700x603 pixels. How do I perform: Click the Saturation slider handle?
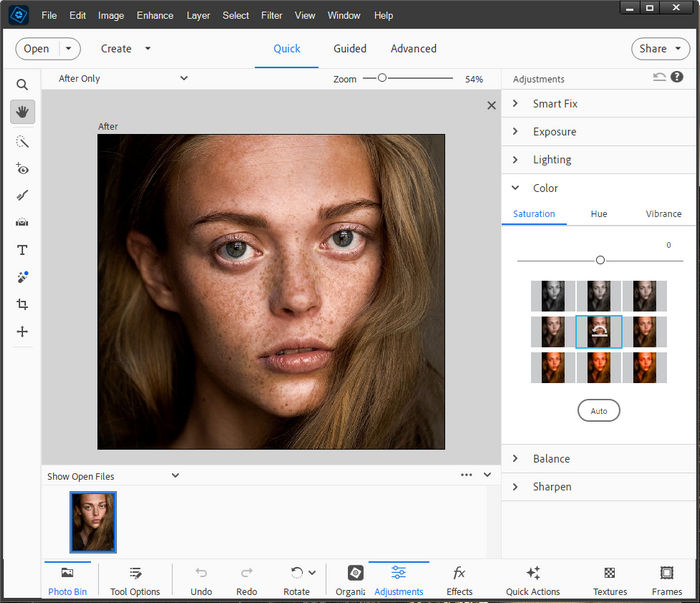[600, 260]
